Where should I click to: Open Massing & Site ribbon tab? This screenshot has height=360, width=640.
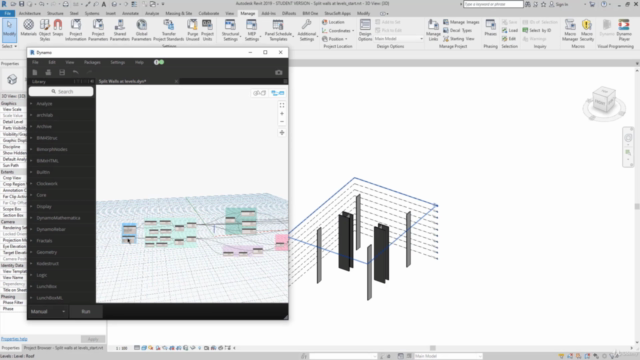coord(178,13)
